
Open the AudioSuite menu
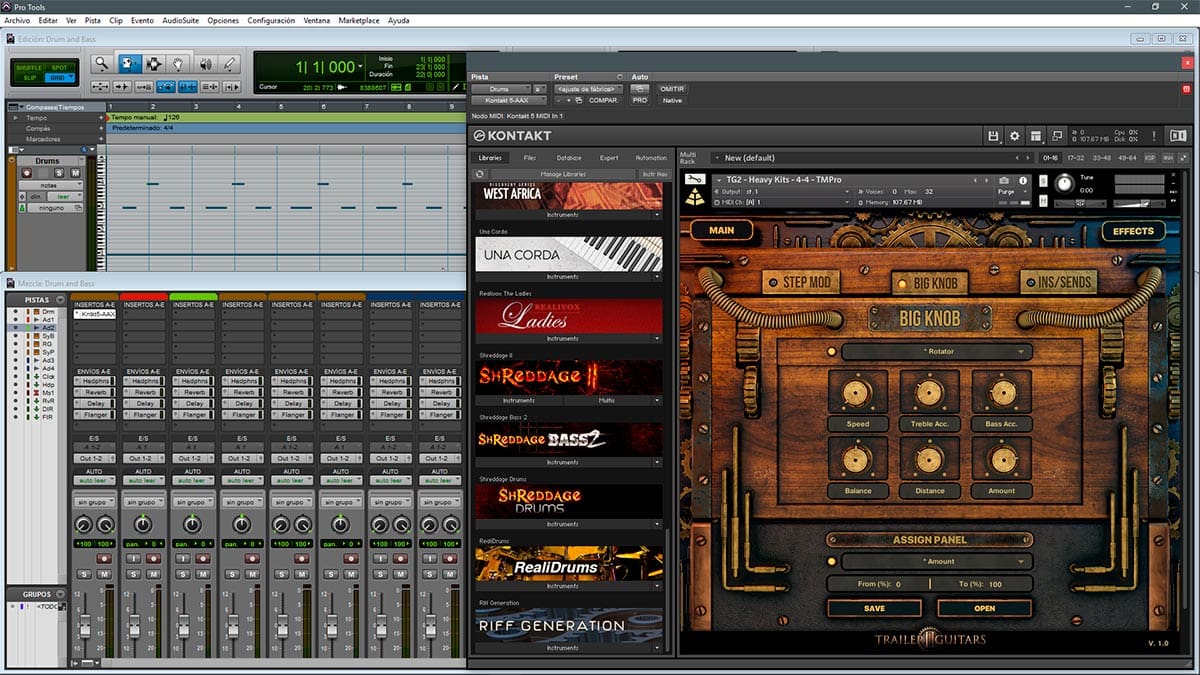click(181, 20)
